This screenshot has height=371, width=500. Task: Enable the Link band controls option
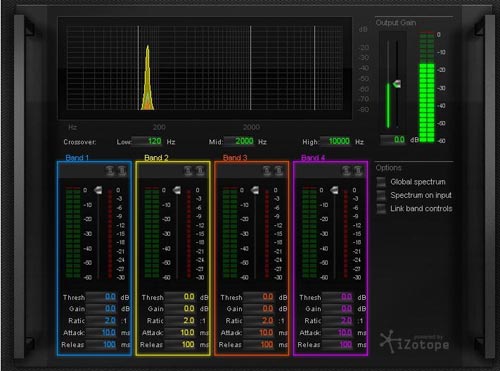381,209
